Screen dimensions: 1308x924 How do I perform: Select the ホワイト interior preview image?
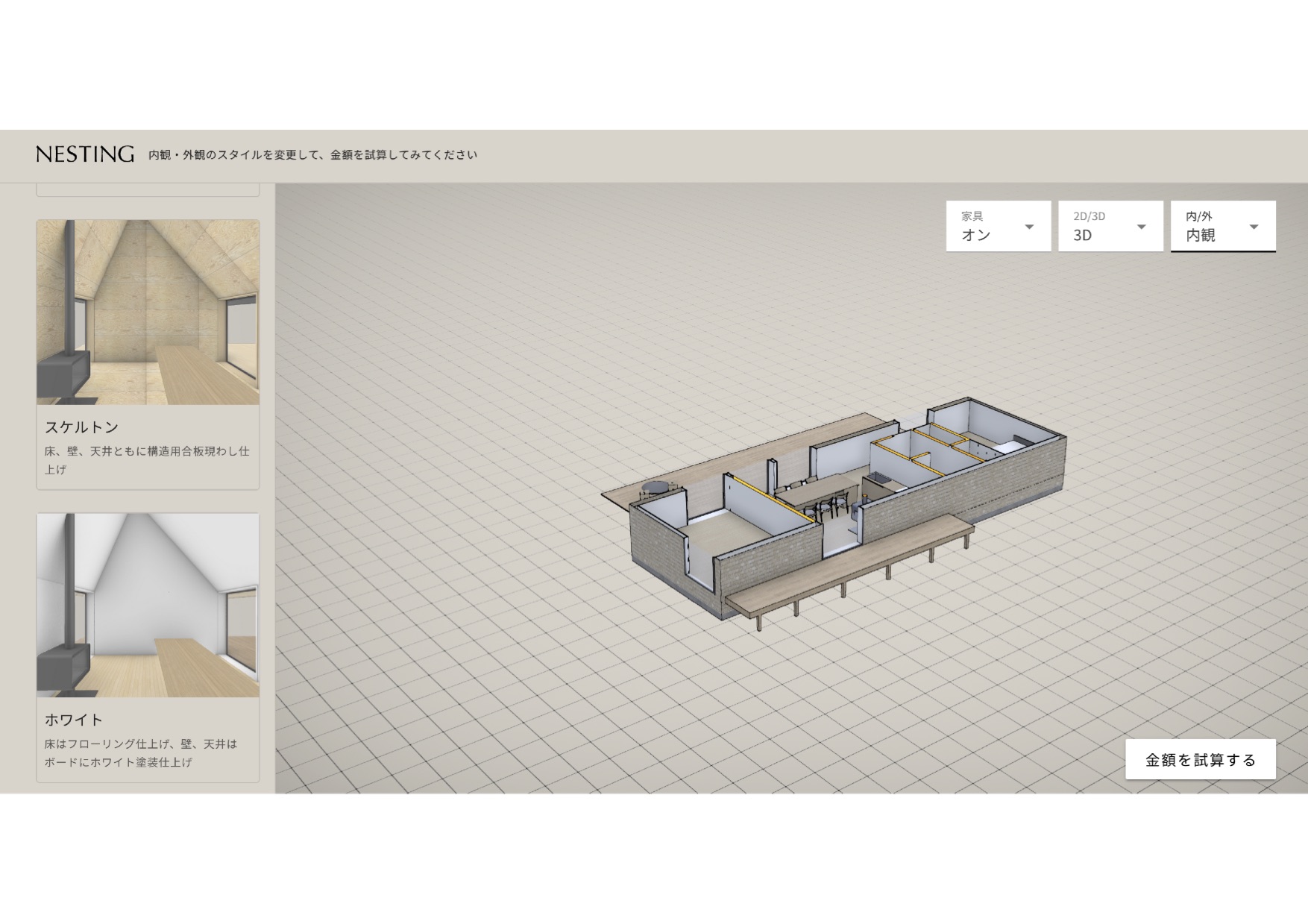coord(148,605)
